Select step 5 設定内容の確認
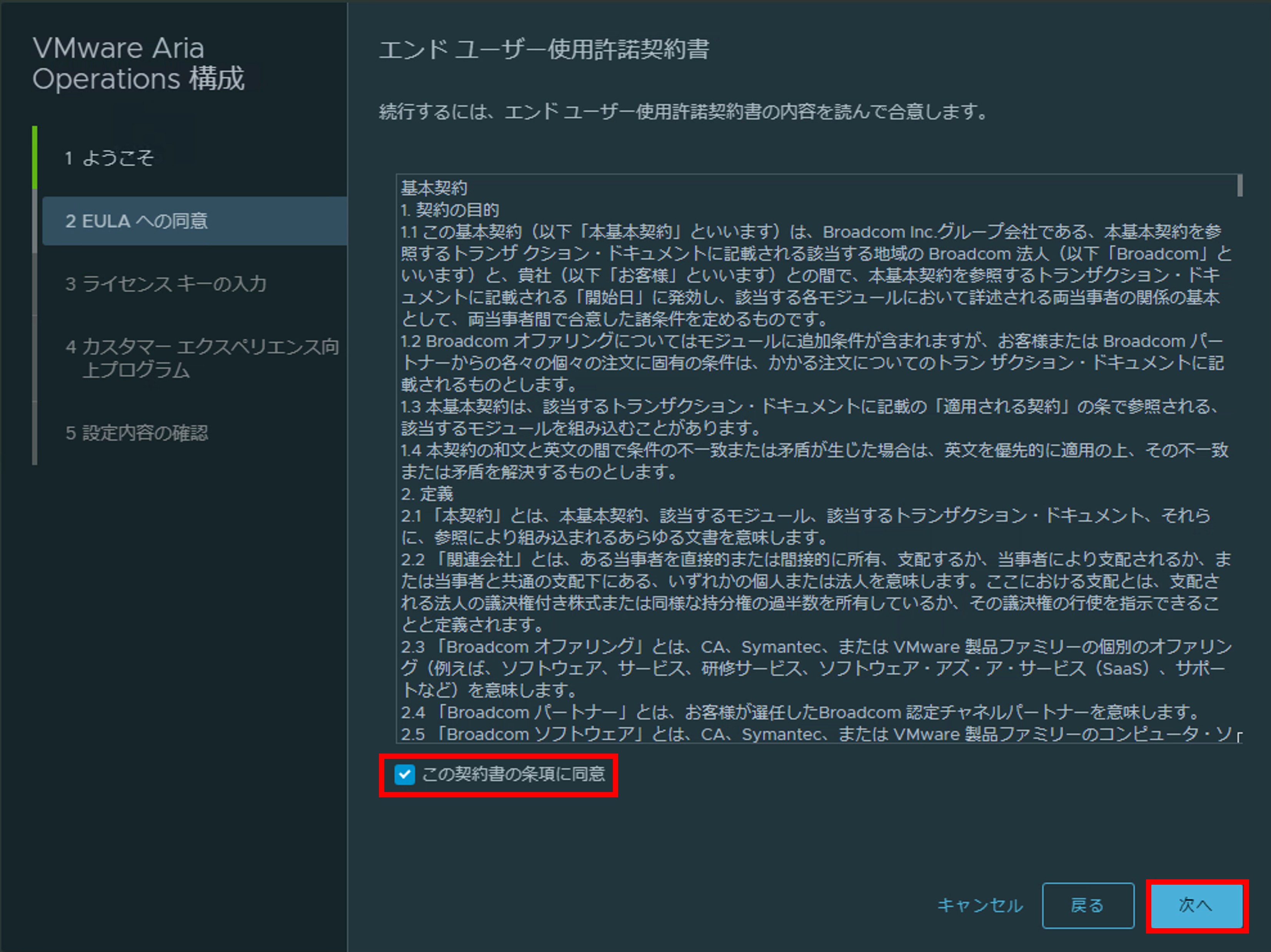1271x952 pixels. 137,433
